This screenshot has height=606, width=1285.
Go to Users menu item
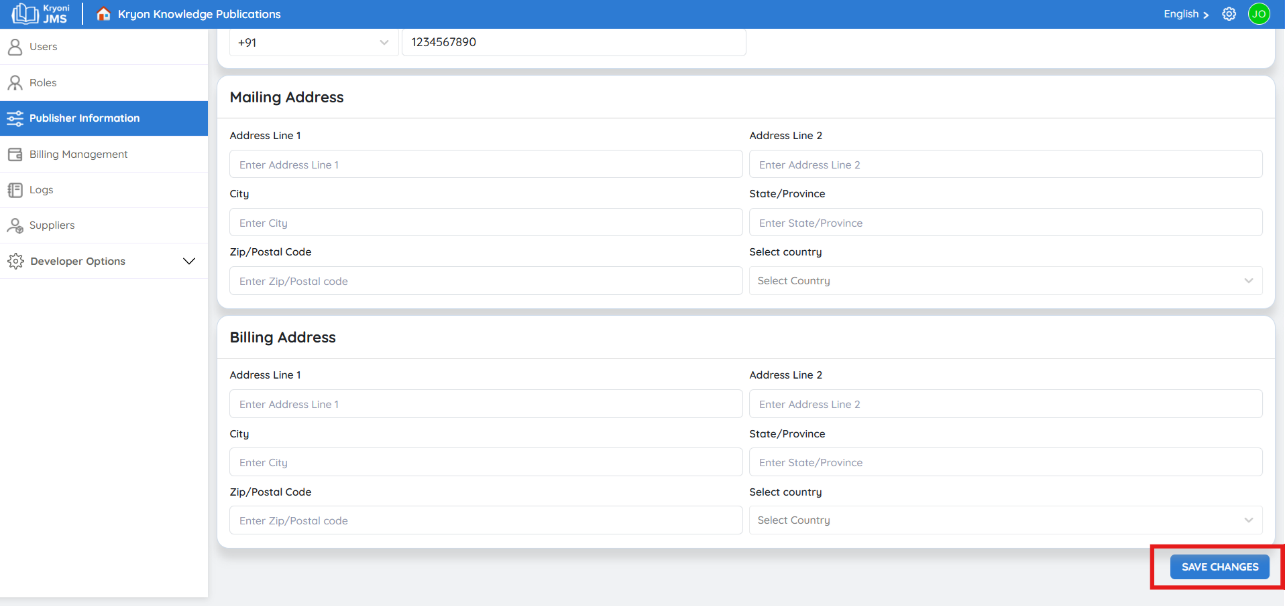tap(104, 47)
